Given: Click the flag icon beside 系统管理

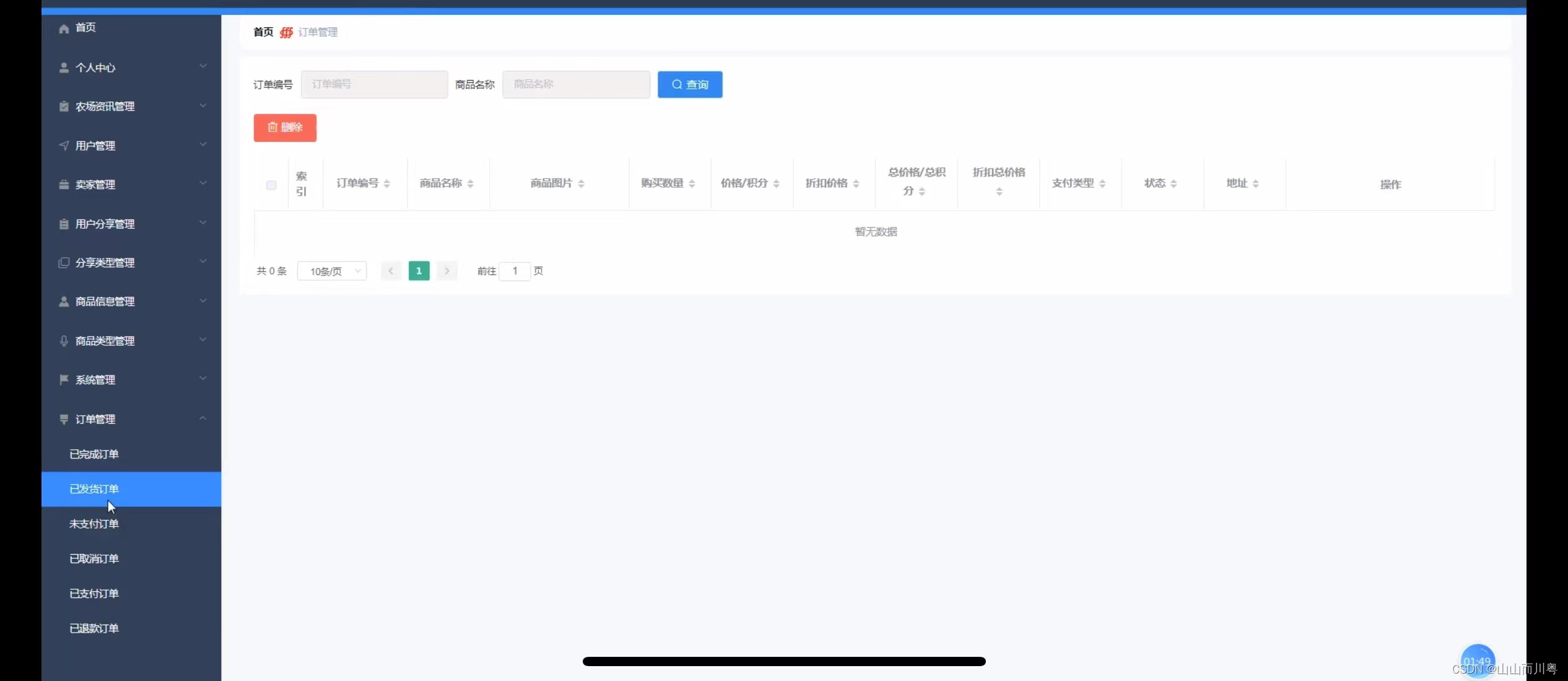Looking at the screenshot, I should [64, 380].
